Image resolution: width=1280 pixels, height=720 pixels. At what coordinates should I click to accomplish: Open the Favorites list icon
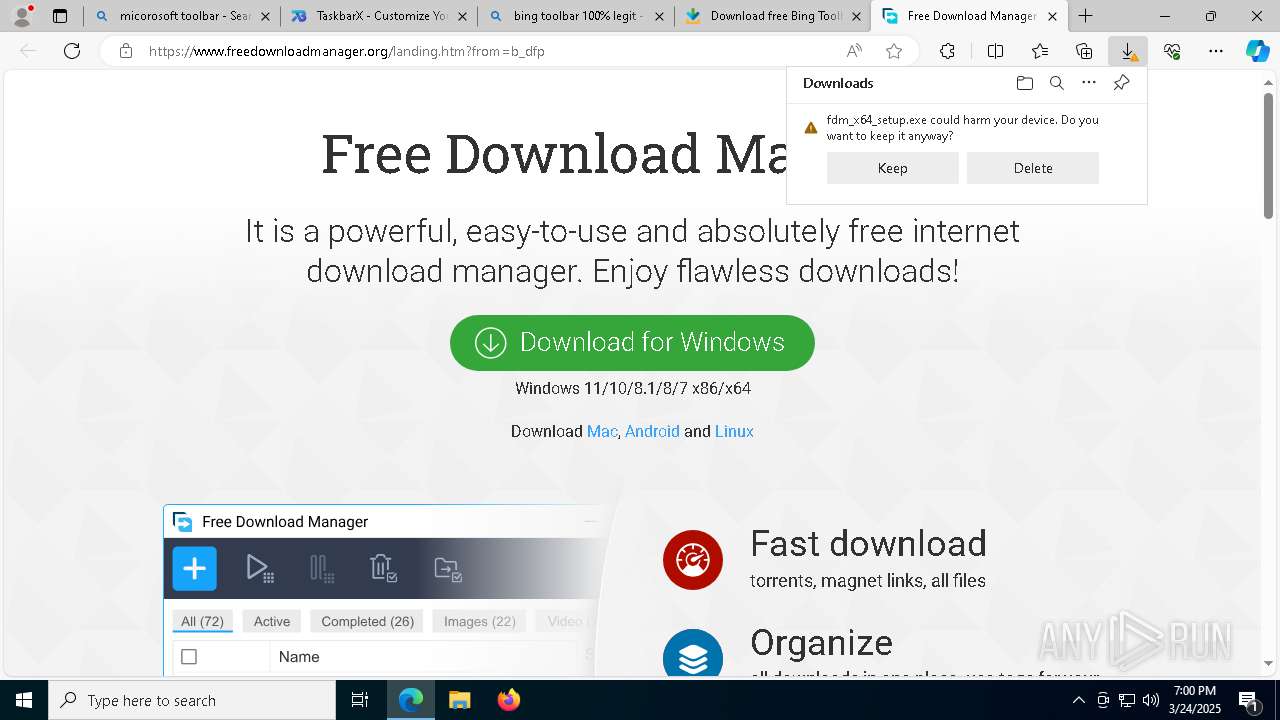point(1040,51)
